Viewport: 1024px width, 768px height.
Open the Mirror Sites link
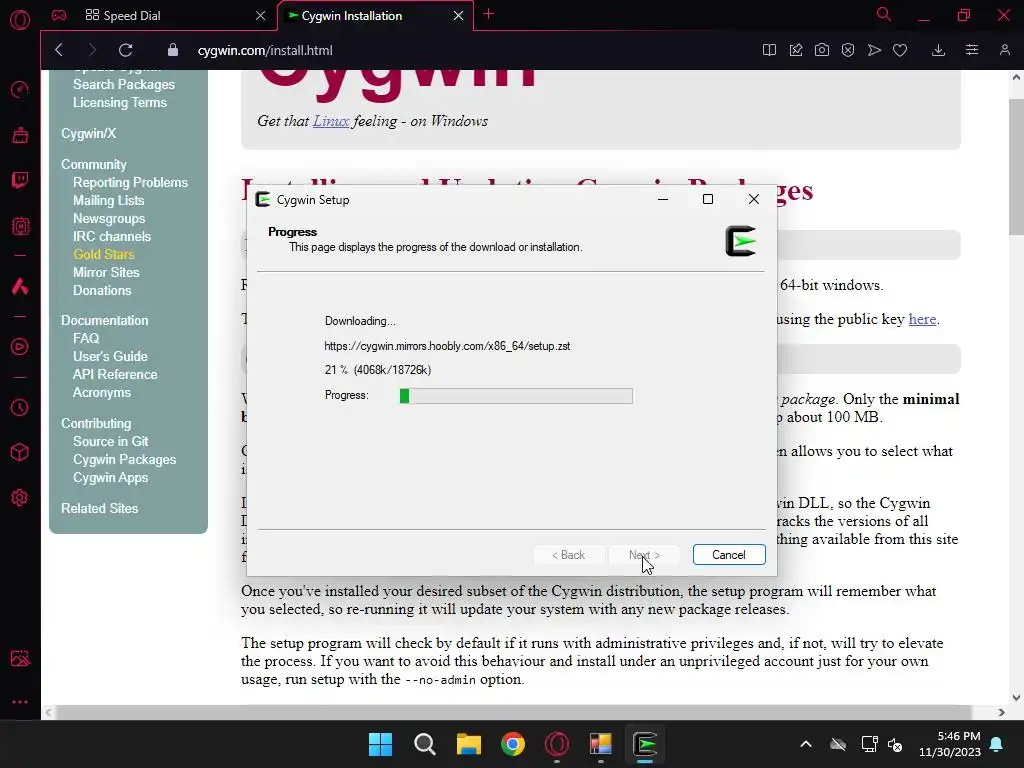pyautogui.click(x=106, y=272)
